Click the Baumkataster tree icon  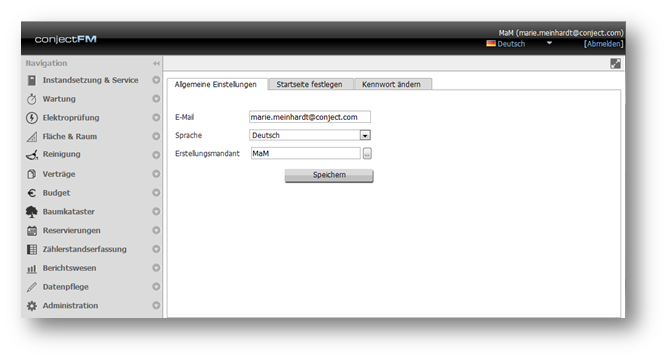tap(32, 212)
